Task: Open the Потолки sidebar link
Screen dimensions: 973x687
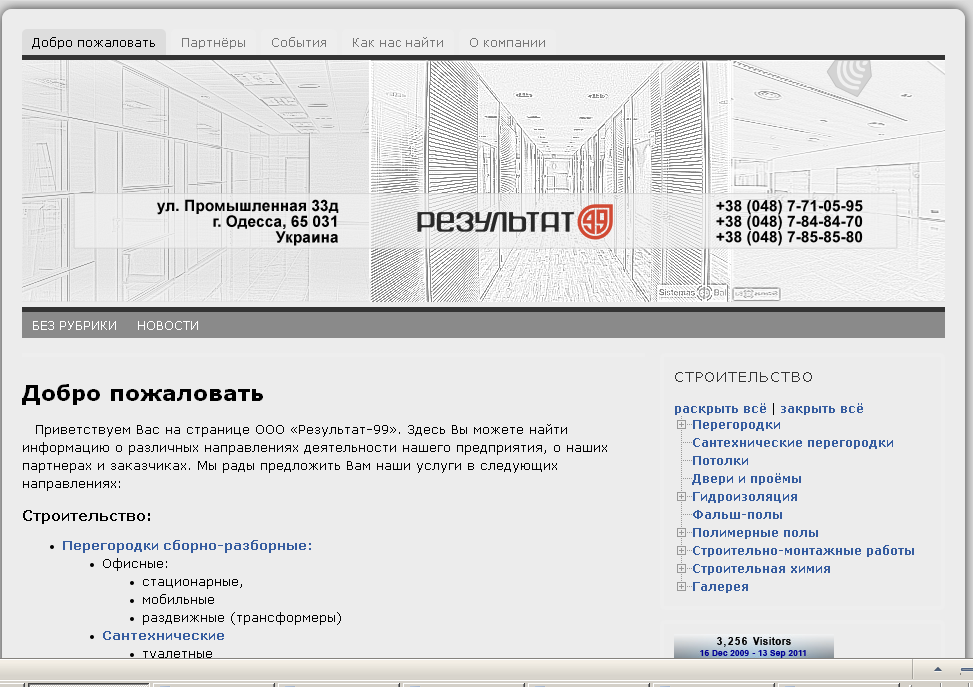Action: [x=720, y=461]
